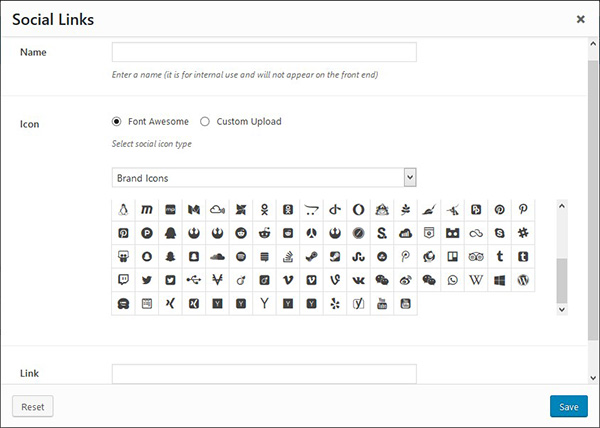
Task: Select the Trello board icon
Action: 452,257
